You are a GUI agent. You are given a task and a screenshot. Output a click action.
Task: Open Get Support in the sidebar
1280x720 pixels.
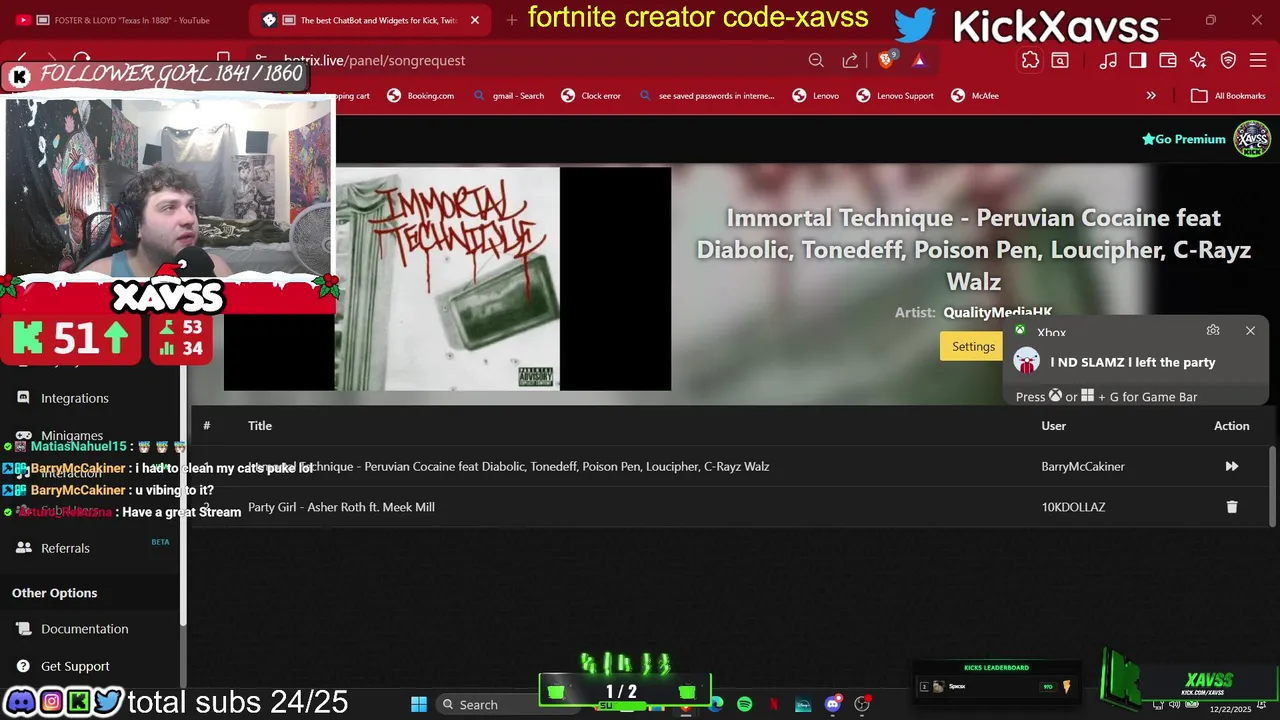75,666
